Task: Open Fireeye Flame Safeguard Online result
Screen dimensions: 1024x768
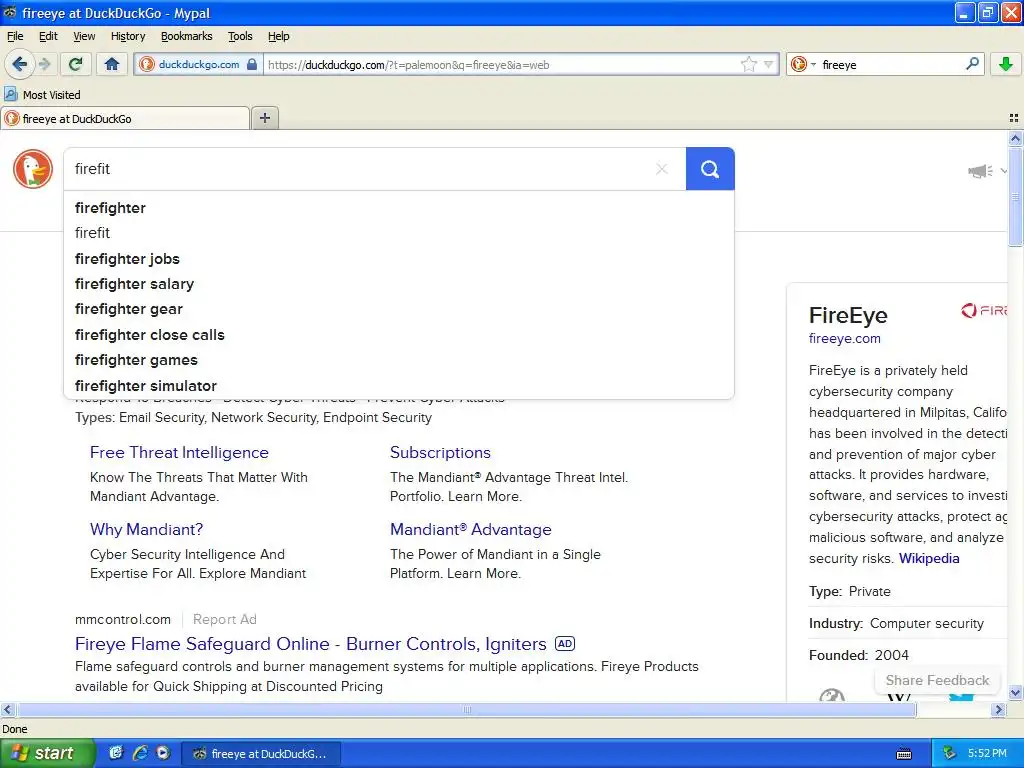Action: click(311, 644)
